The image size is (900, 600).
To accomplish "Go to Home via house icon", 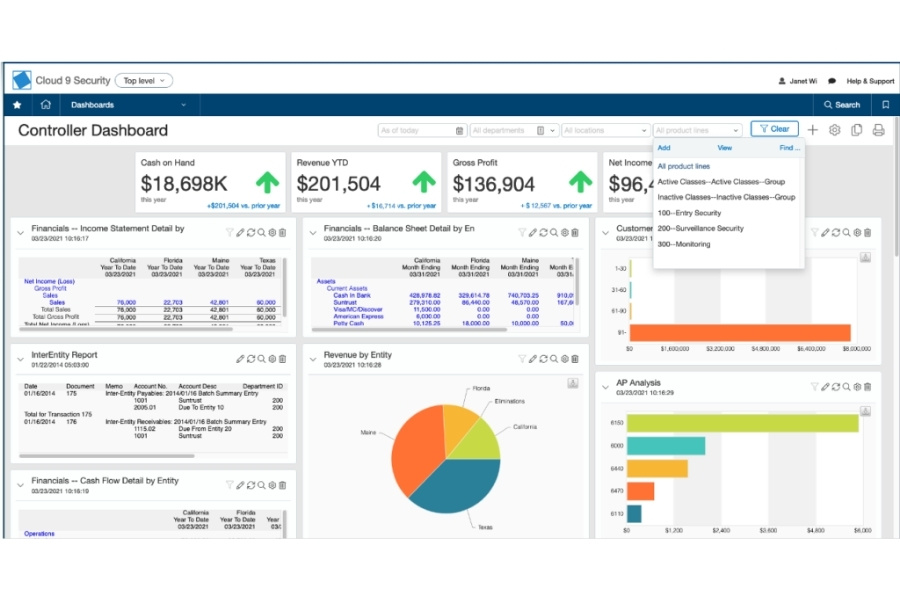I will pos(46,104).
